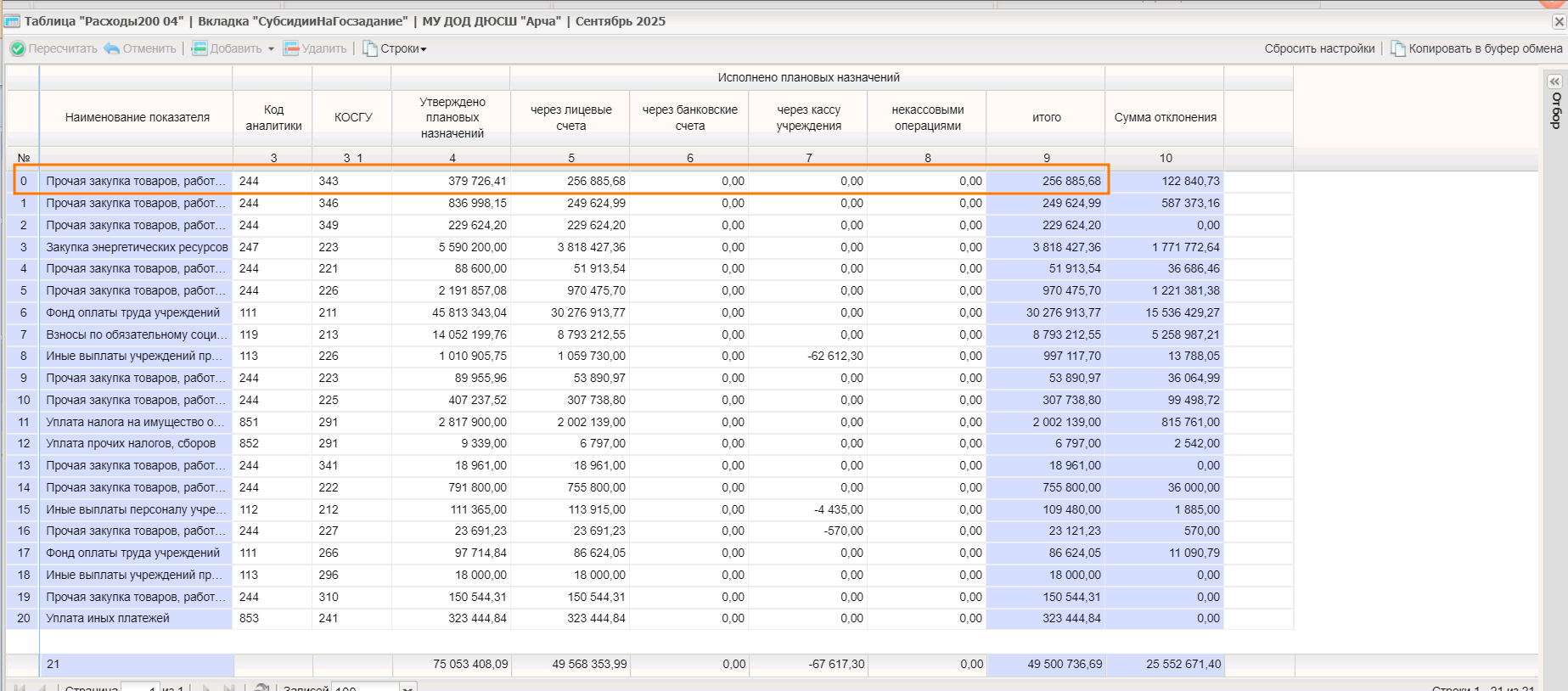Click the Копировать в буфер обмена icon
The image size is (1568, 691).
[1397, 48]
